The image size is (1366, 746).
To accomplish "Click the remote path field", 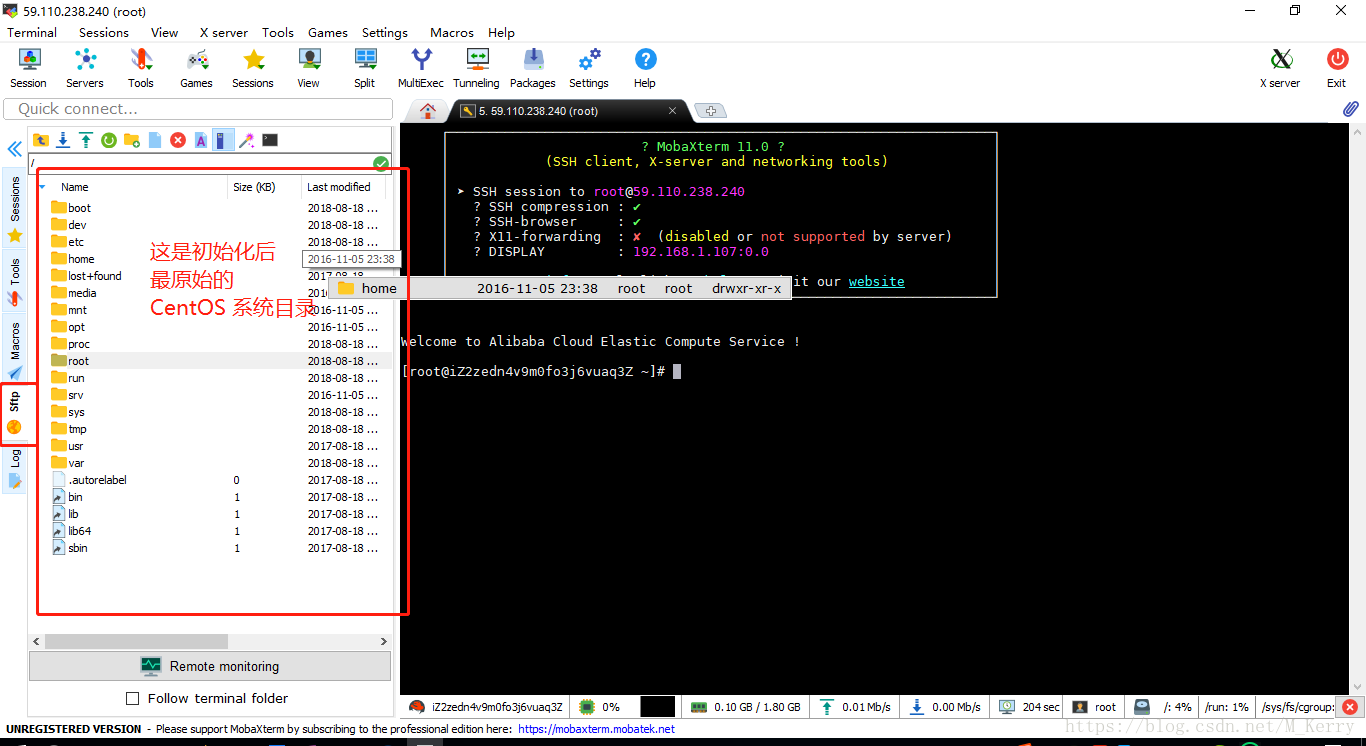I will tap(200, 164).
